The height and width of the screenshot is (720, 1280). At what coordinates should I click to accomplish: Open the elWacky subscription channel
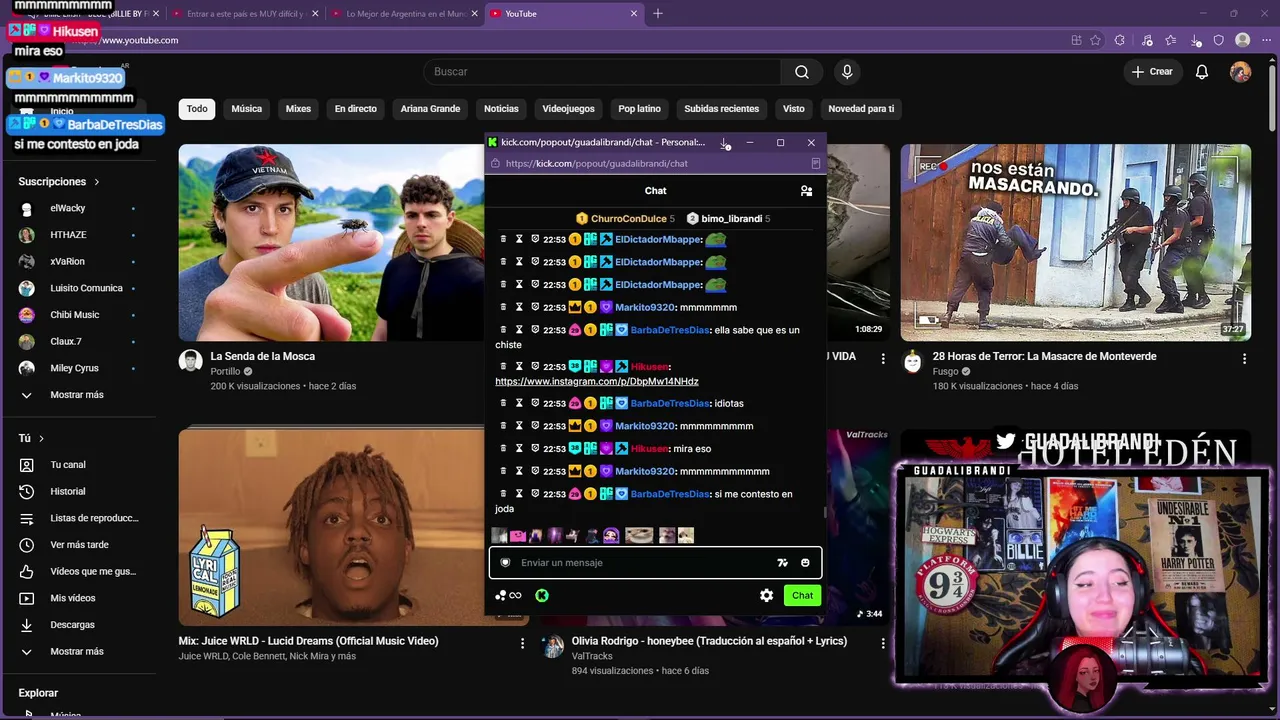pos(68,208)
